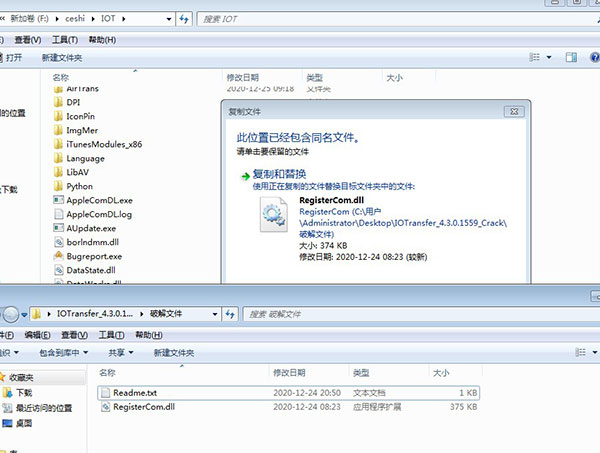Viewport: 600px width, 453px height.
Task: Select AUpdate.exe file icon
Action: (x=59, y=228)
